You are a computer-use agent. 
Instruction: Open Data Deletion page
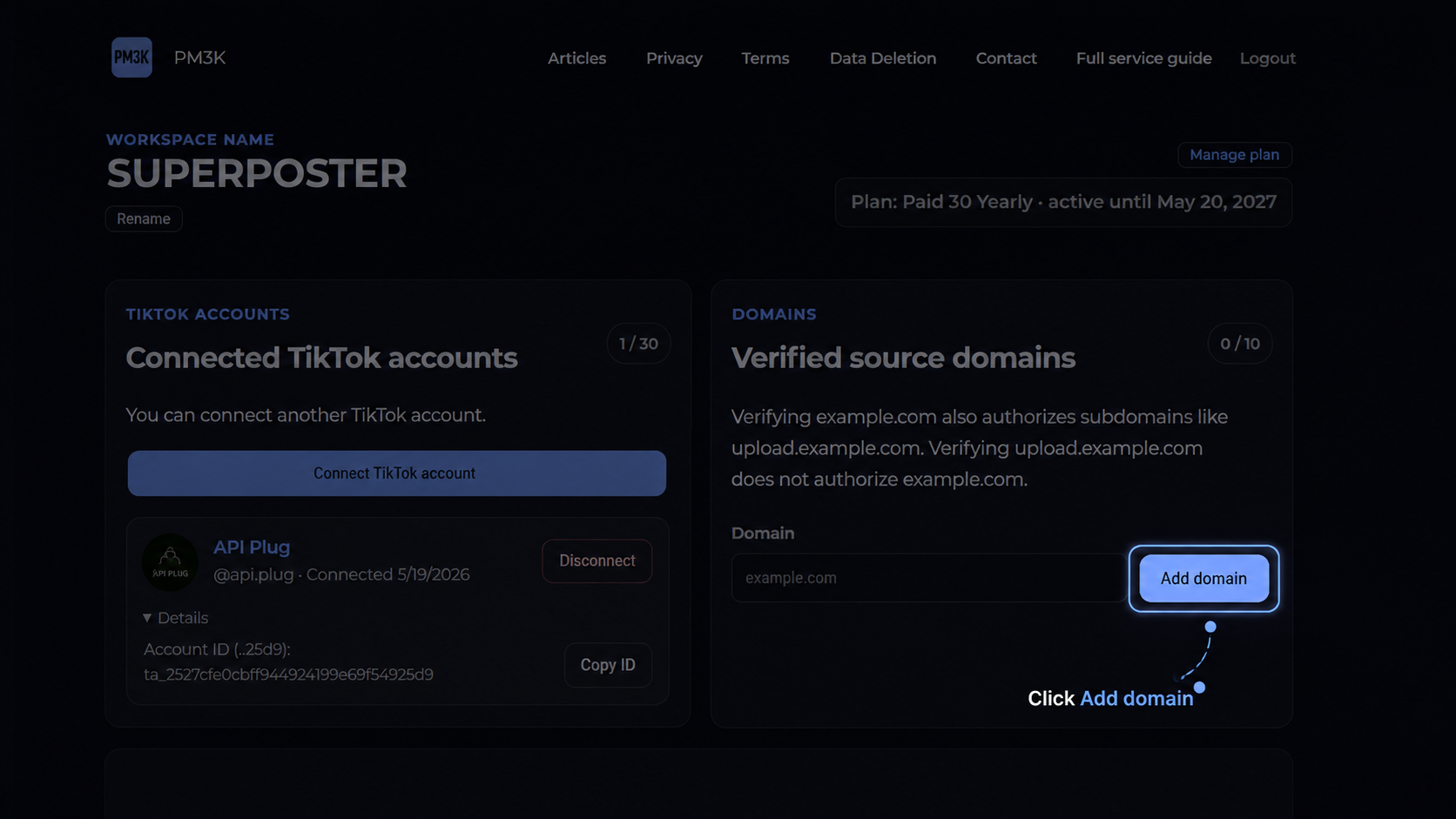click(x=883, y=58)
